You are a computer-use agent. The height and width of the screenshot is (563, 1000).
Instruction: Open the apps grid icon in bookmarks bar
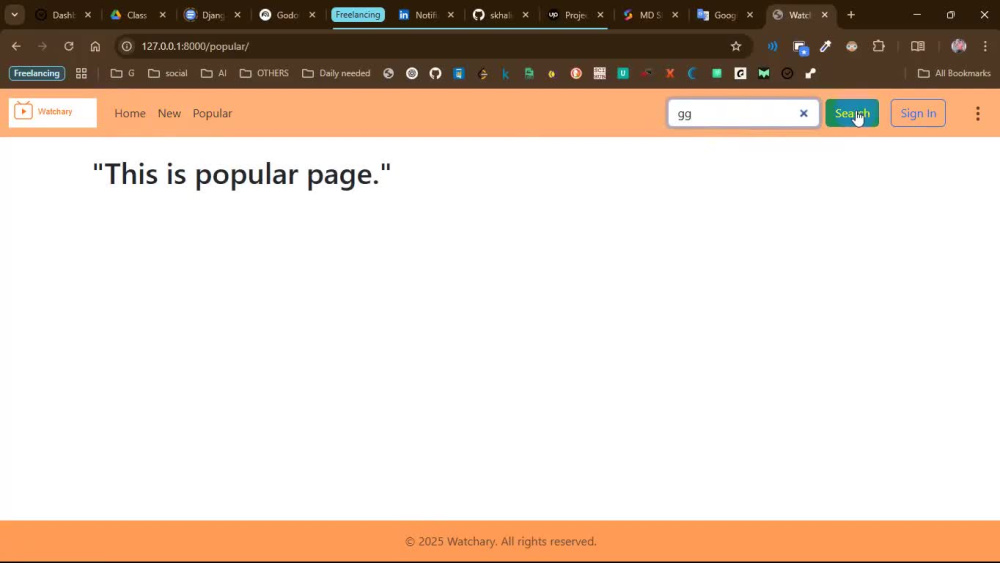click(x=81, y=73)
